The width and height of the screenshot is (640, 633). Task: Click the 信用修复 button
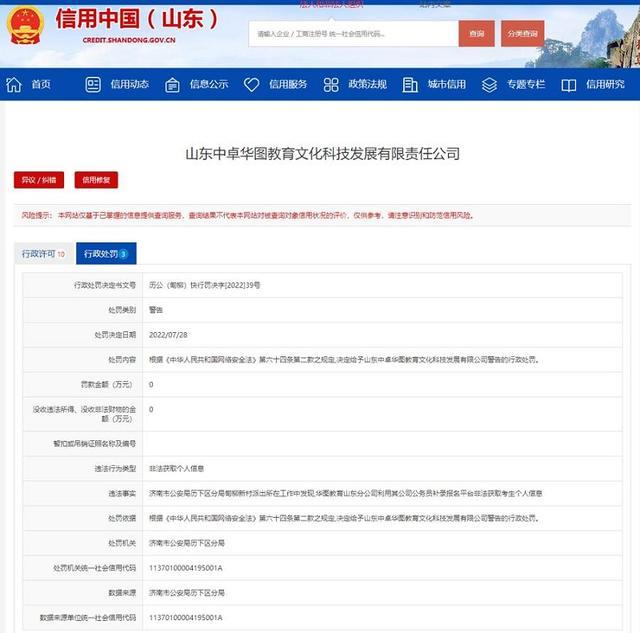[x=96, y=180]
